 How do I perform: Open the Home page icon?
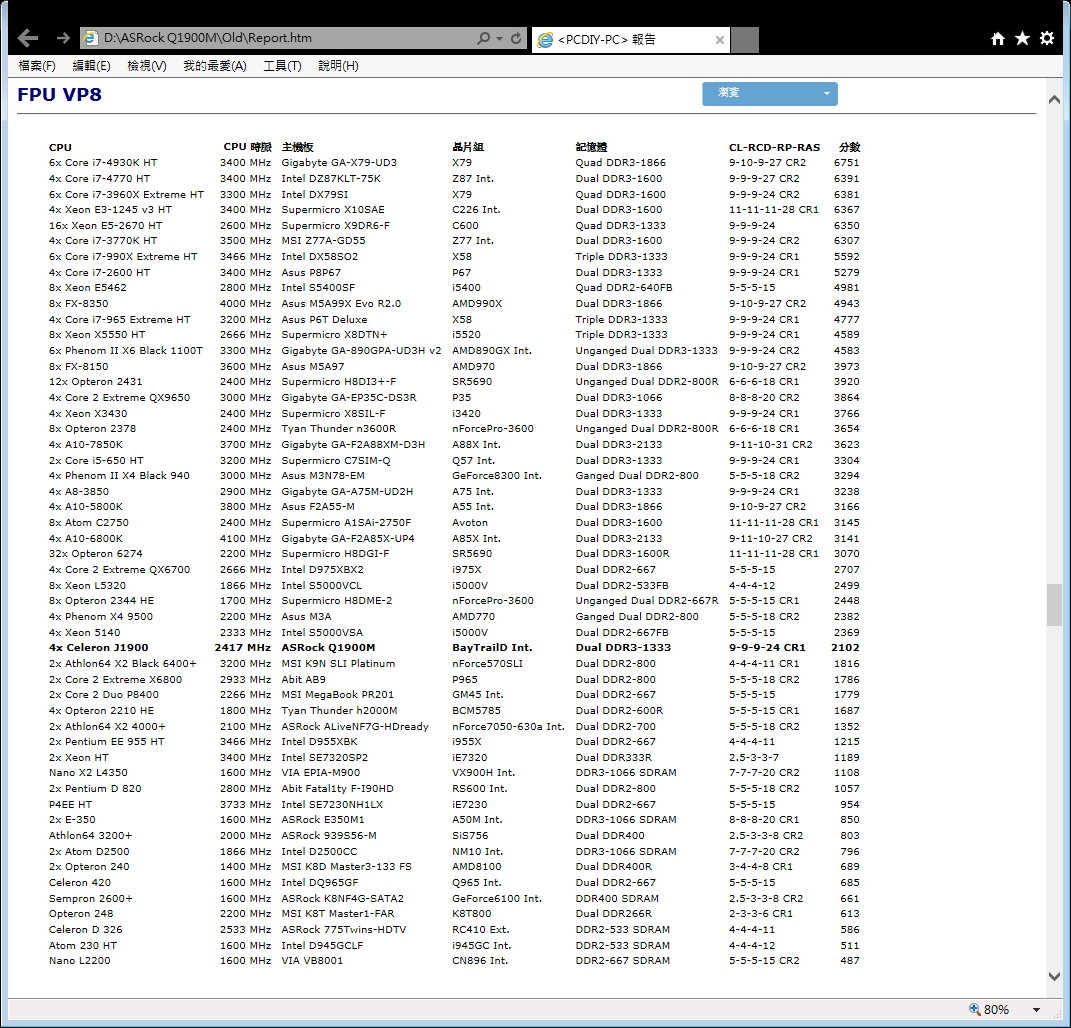[x=998, y=38]
